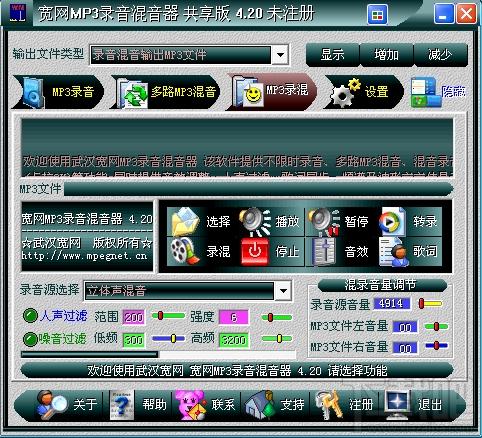Switch to the 多路MP3混音 tab
The width and height of the screenshot is (482, 438).
[165, 92]
